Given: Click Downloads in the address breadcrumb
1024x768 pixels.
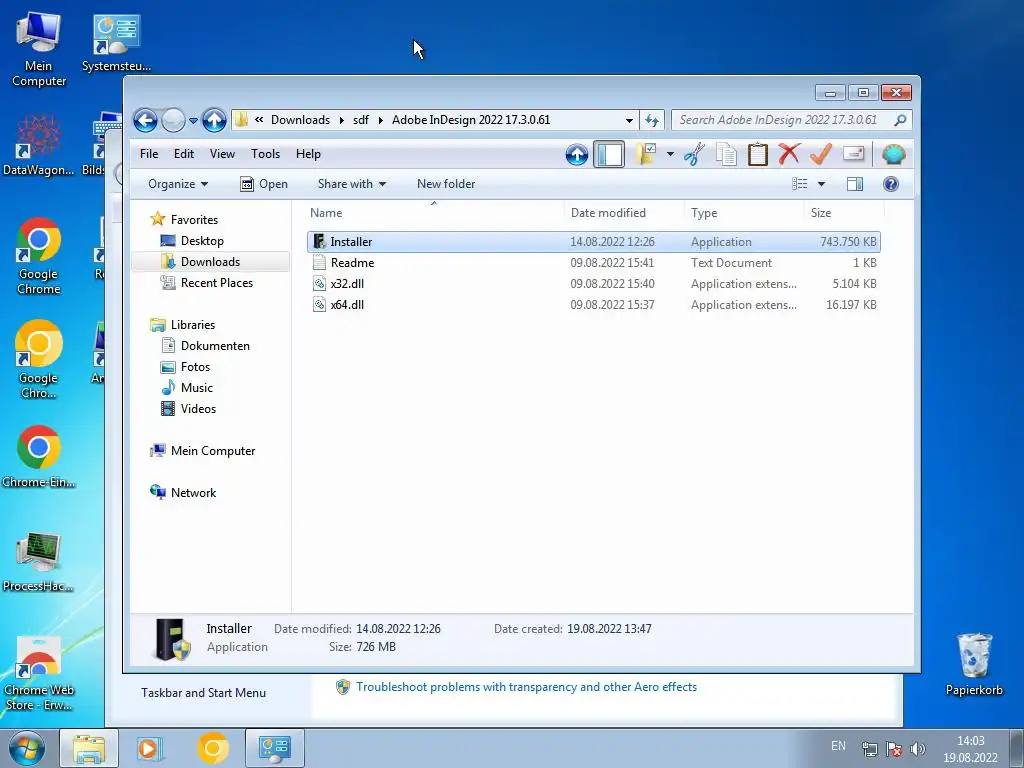Looking at the screenshot, I should coord(300,120).
